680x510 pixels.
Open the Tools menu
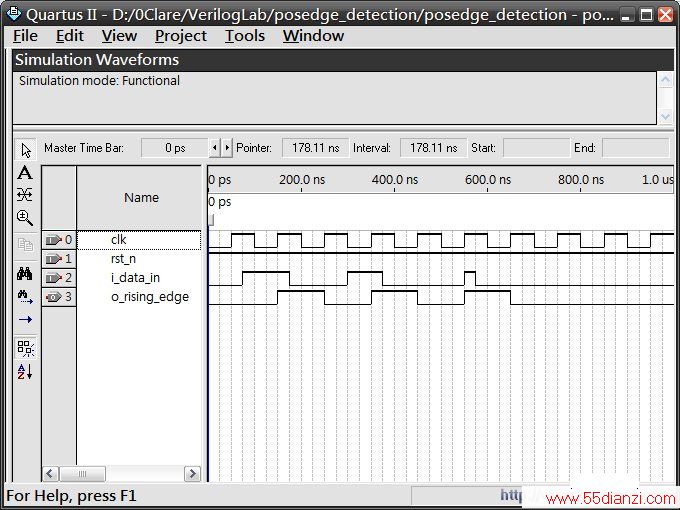(x=245, y=36)
